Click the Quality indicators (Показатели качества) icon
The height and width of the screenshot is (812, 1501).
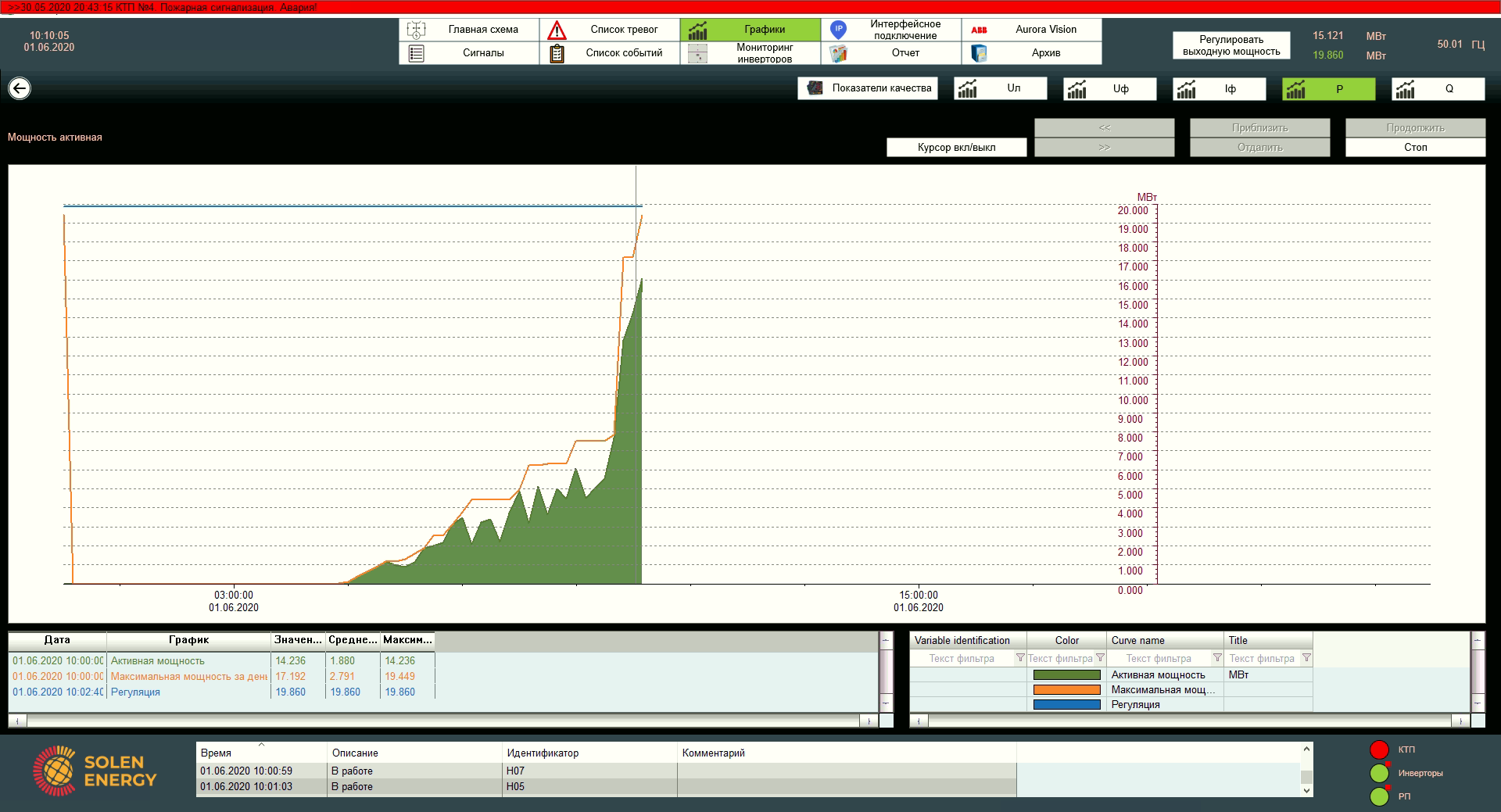click(x=815, y=88)
